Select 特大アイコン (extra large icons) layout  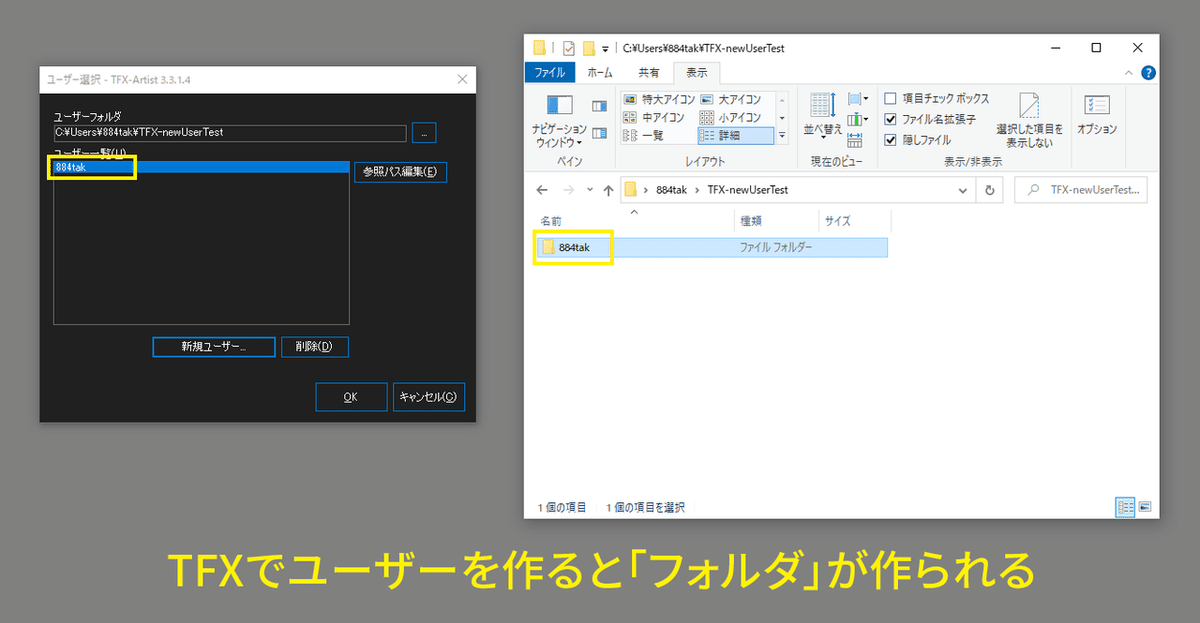pos(658,100)
